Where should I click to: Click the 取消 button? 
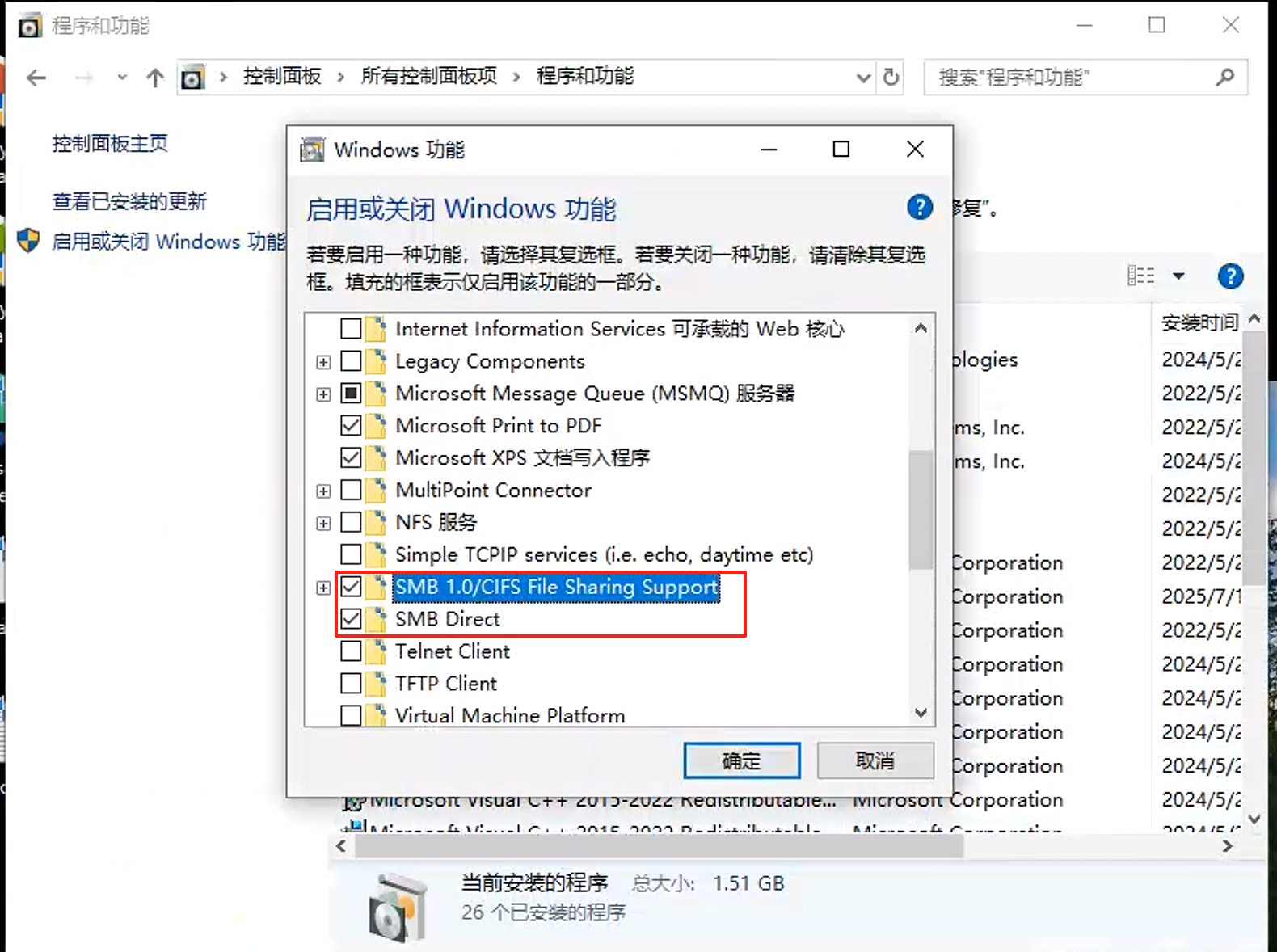click(875, 761)
